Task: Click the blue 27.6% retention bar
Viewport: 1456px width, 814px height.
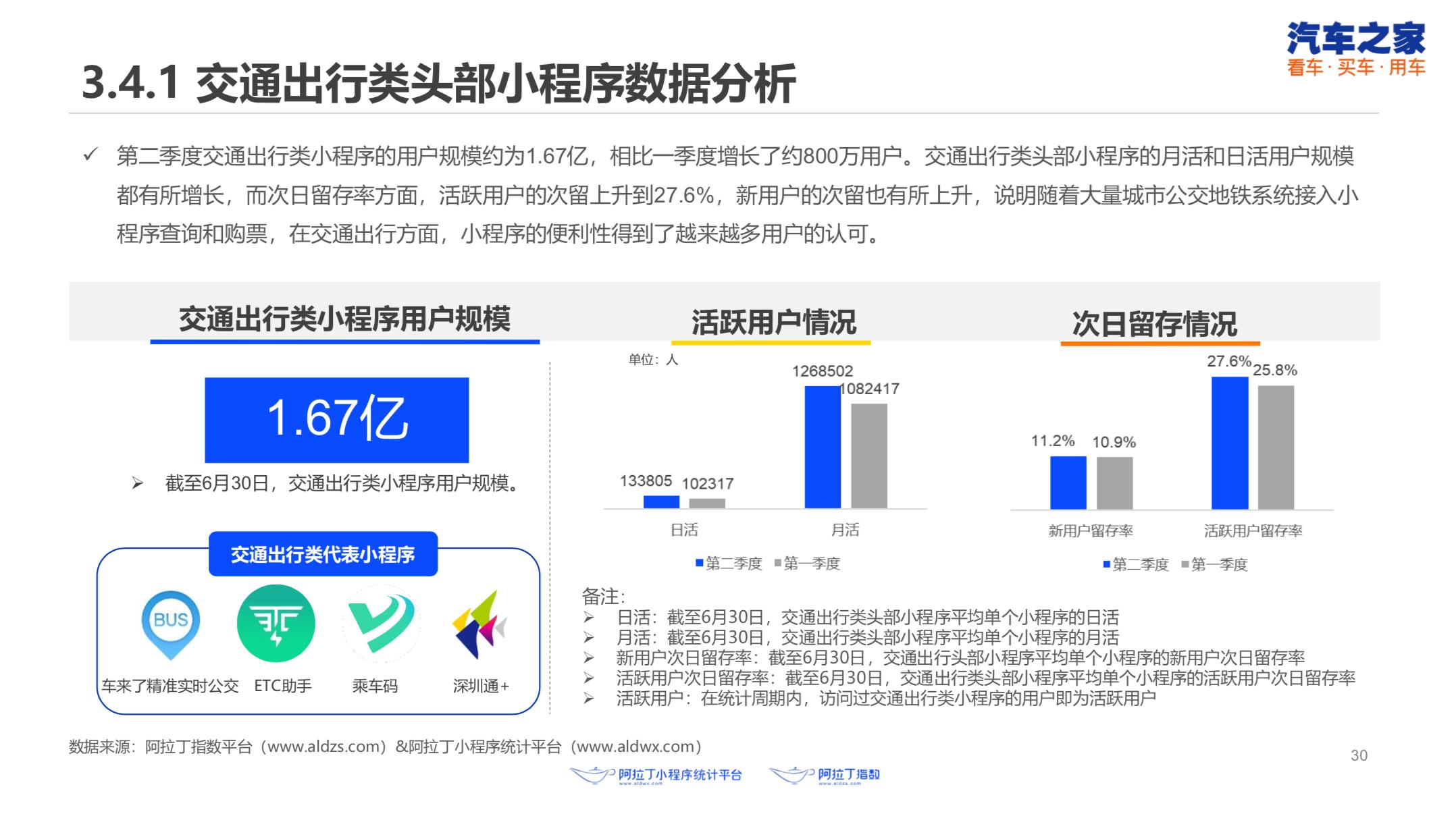Action: 1229,443
